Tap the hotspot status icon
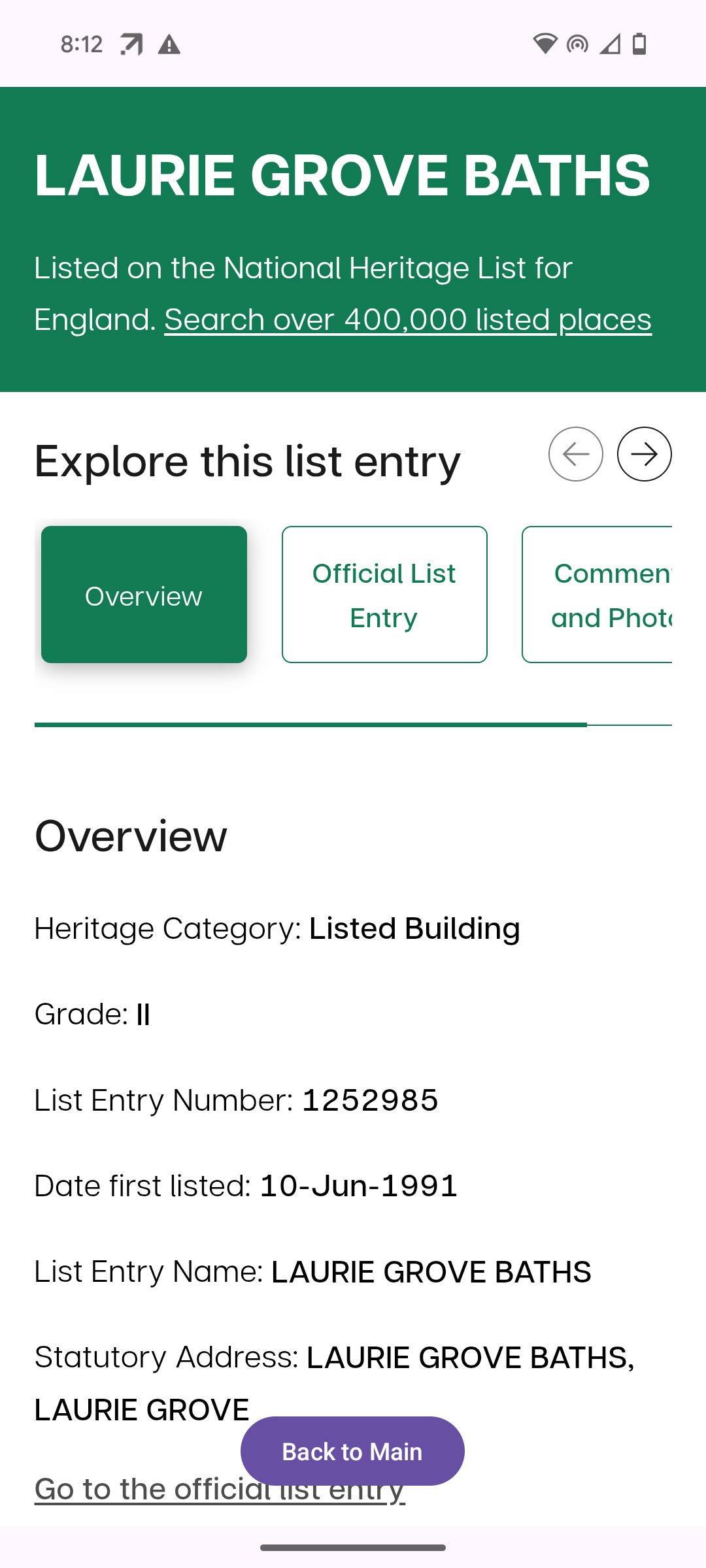The width and height of the screenshot is (706, 1568). [x=577, y=44]
